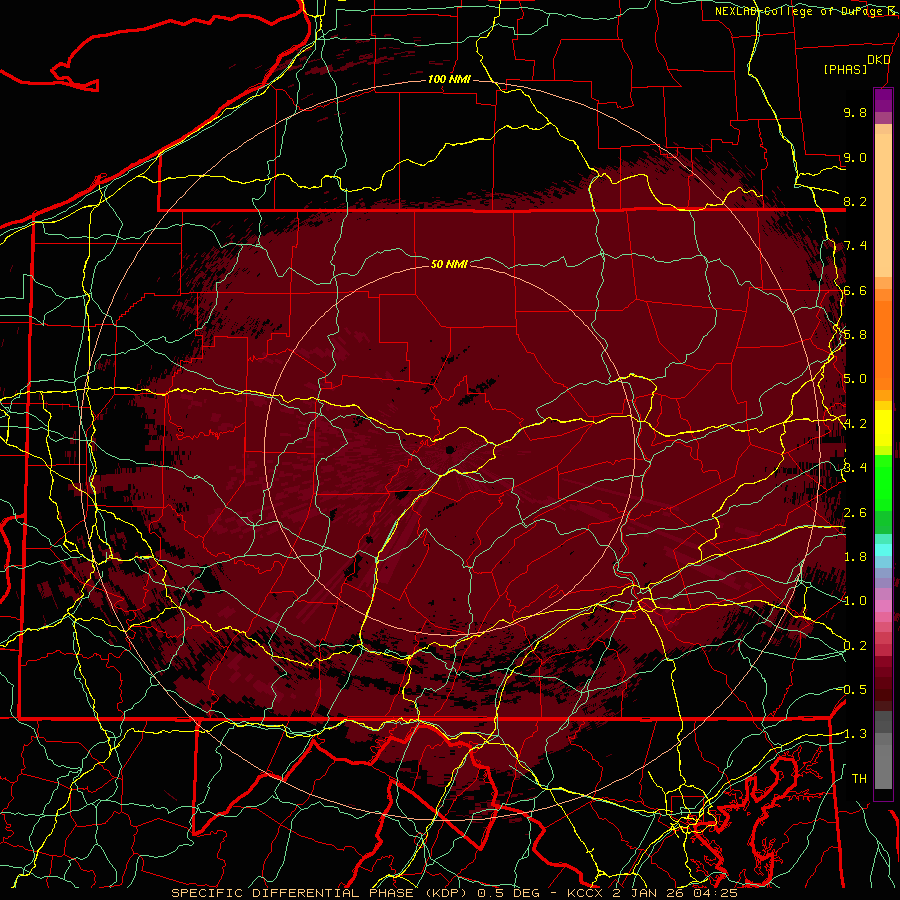Click the orange color bar segment
Screen dimensions: 900x900
point(883,344)
